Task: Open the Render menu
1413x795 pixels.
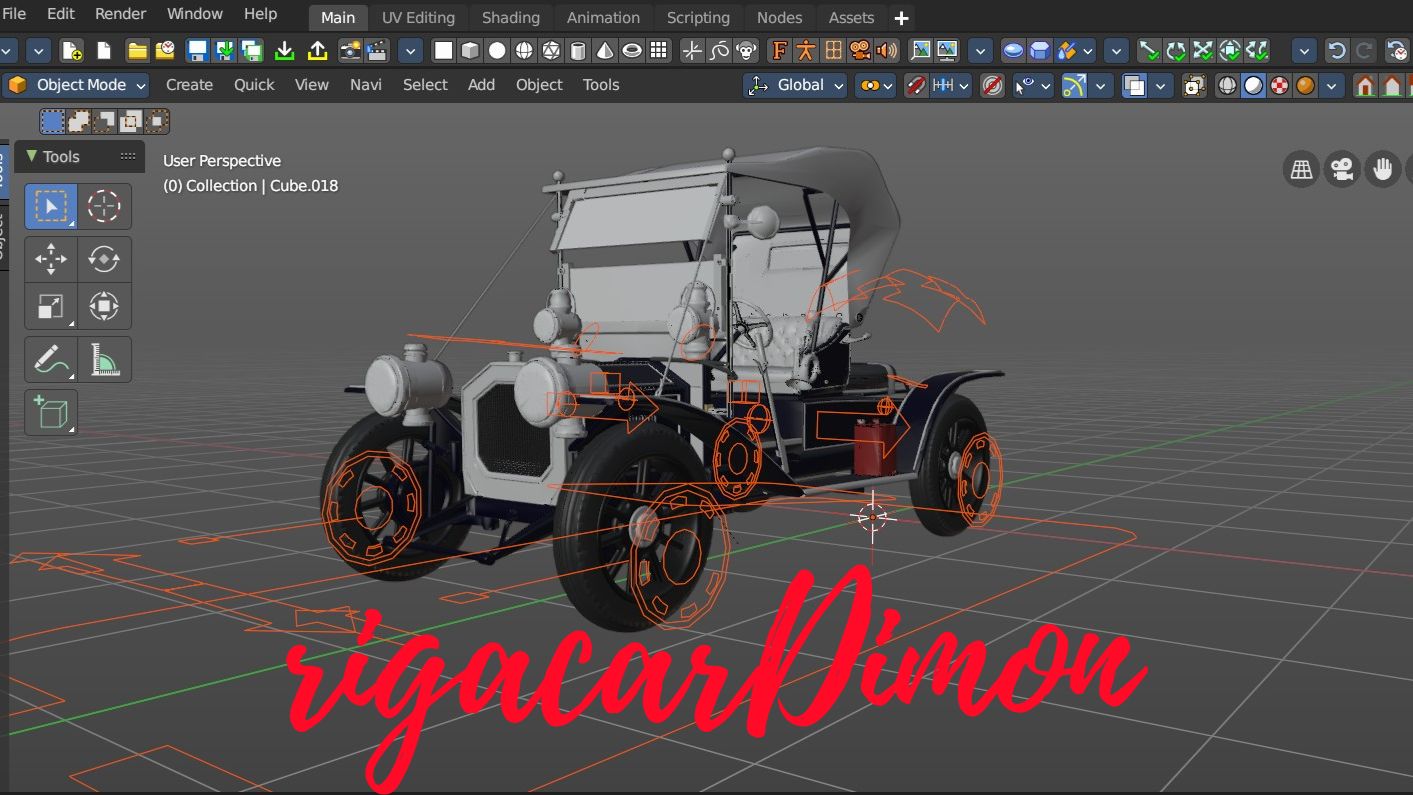Action: click(120, 14)
